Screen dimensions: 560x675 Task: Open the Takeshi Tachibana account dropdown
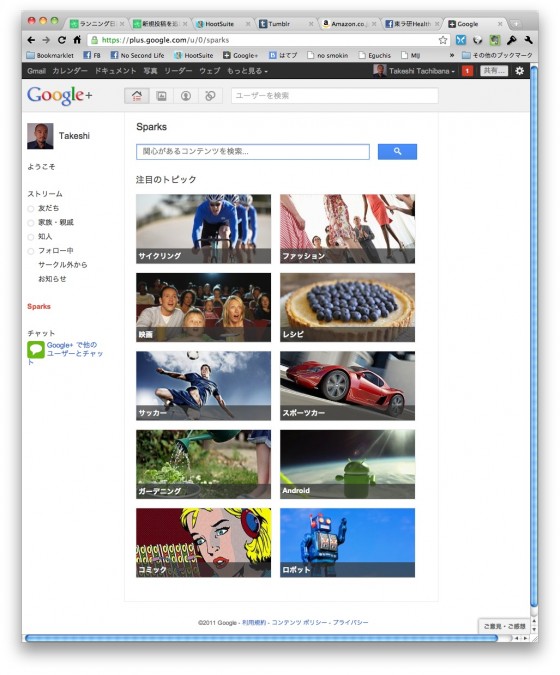click(414, 71)
